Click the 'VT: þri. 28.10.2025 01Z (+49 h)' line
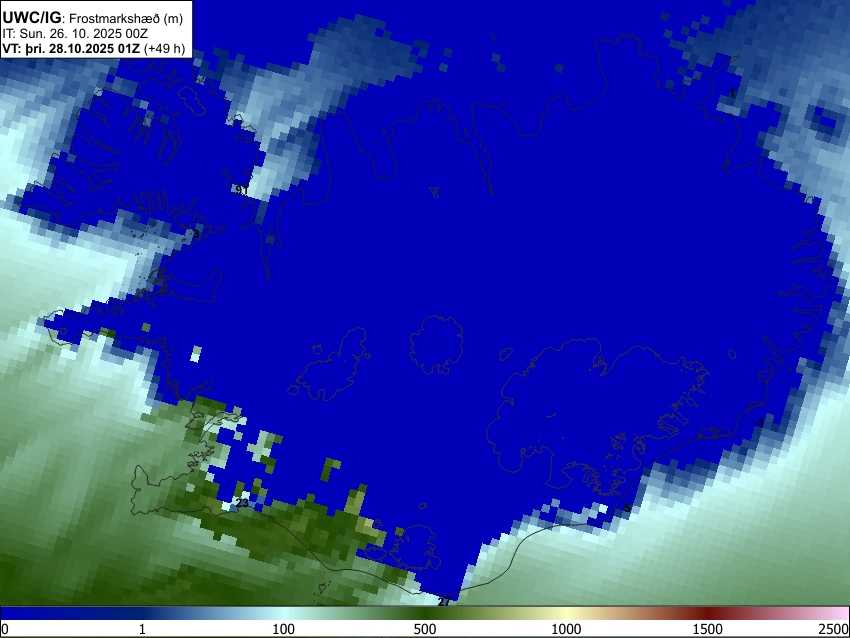 click(x=94, y=48)
